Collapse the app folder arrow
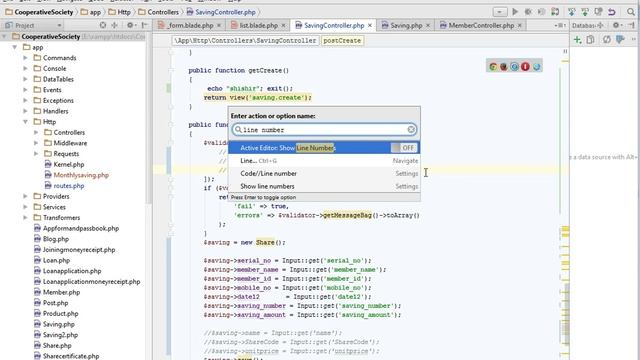The width and height of the screenshot is (640, 360). coord(15,47)
